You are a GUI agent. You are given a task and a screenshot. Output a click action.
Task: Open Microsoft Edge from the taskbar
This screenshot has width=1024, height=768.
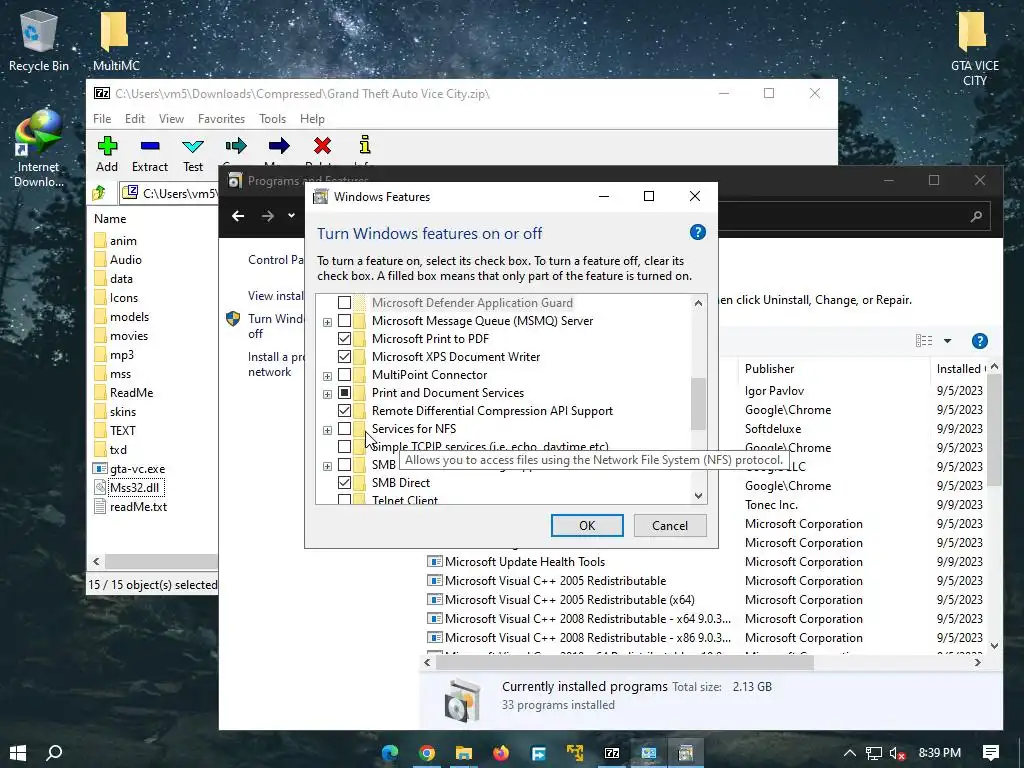coord(390,753)
